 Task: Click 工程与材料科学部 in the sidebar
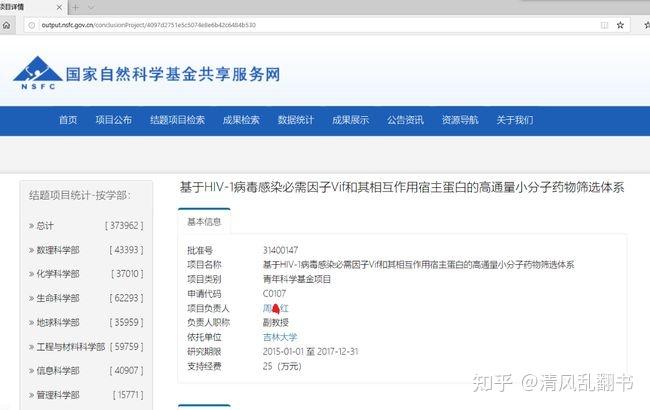point(70,347)
